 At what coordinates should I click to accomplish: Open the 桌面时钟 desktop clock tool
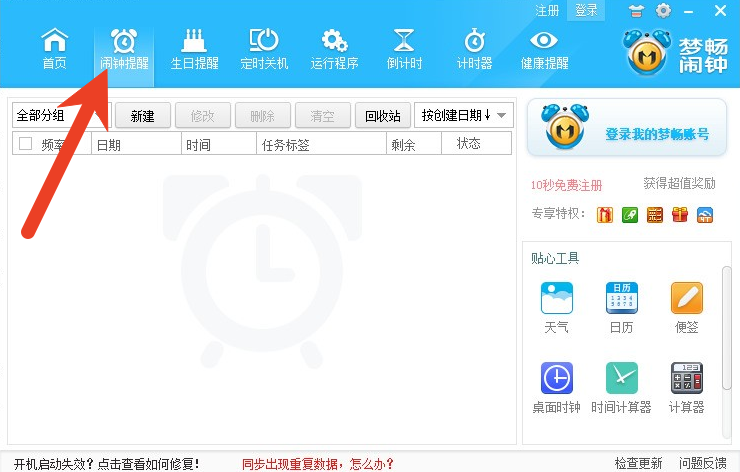[557, 388]
